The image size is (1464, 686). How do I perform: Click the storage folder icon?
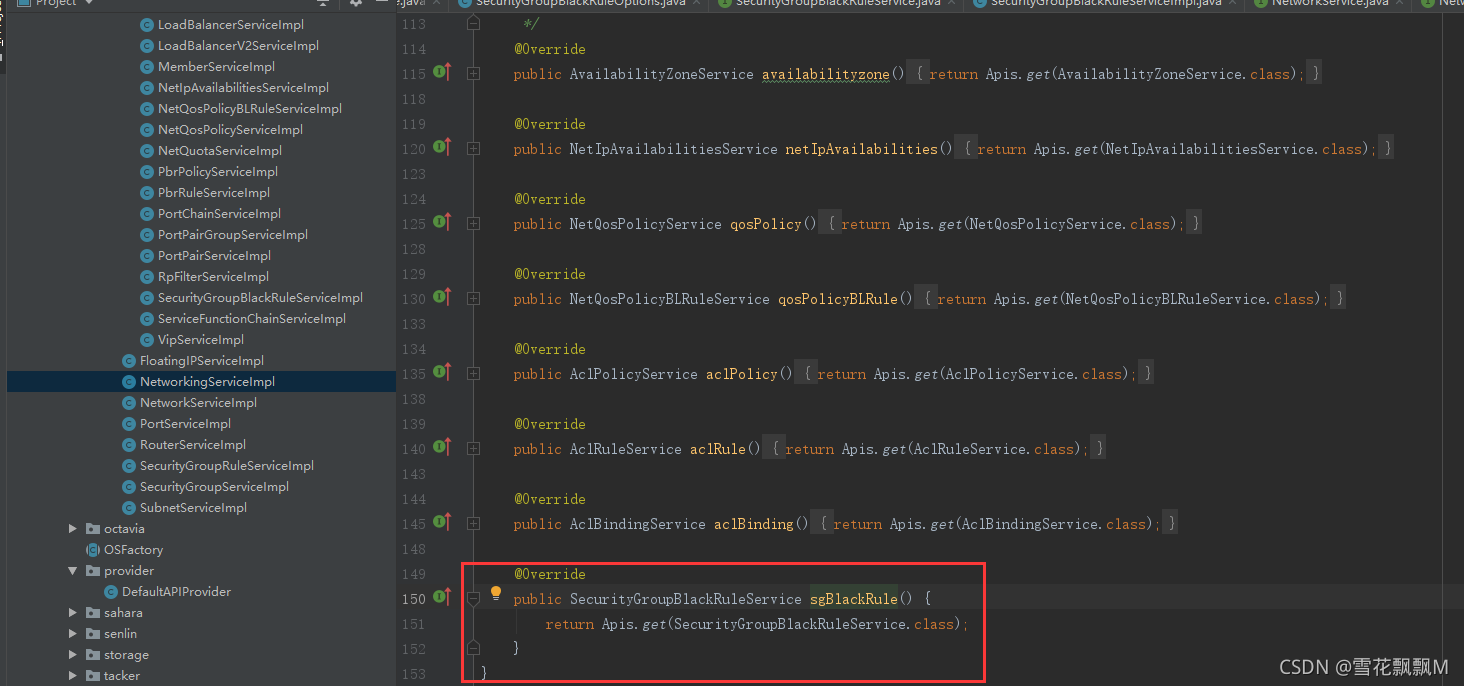[x=93, y=655]
